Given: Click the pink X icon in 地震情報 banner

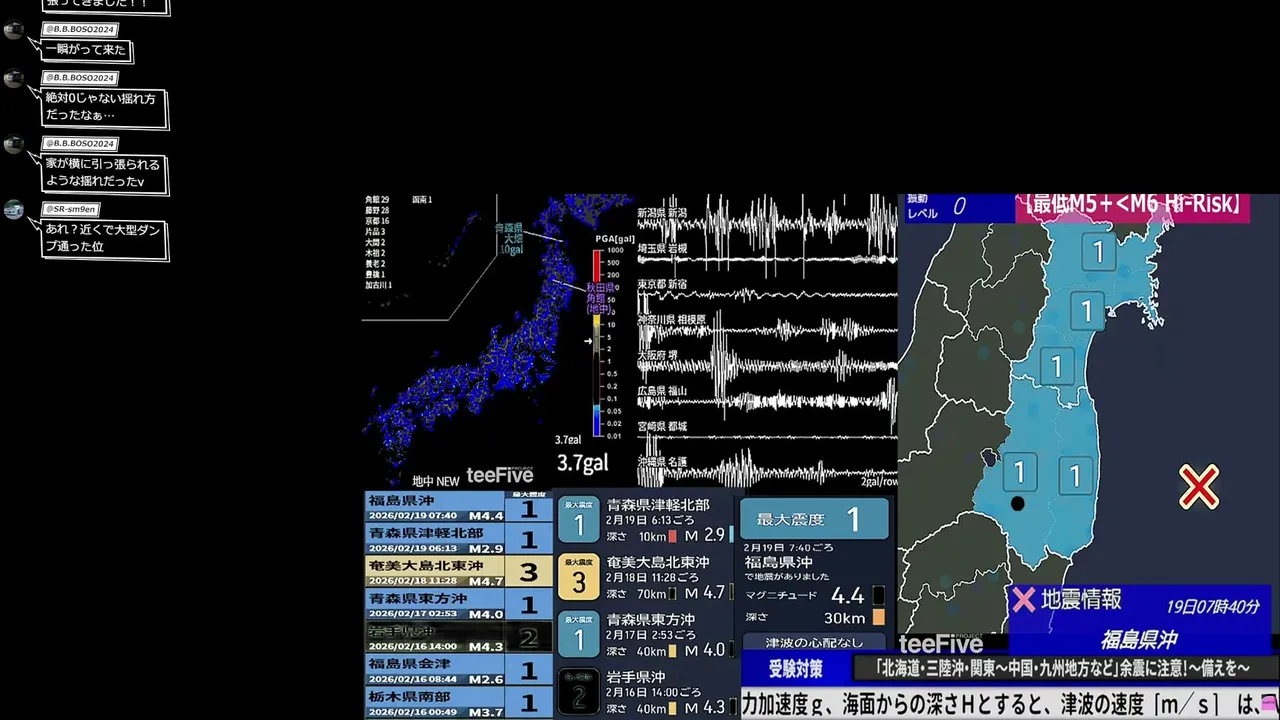Looking at the screenshot, I should pyautogui.click(x=1023, y=600).
